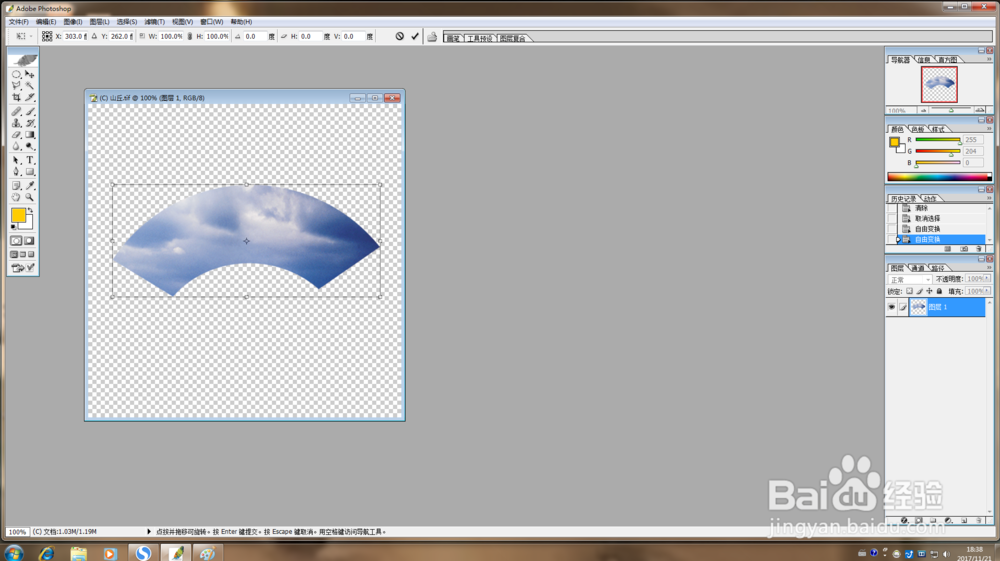Select the Zoom tool
Image resolution: width=1000 pixels, height=561 pixels.
29,198
